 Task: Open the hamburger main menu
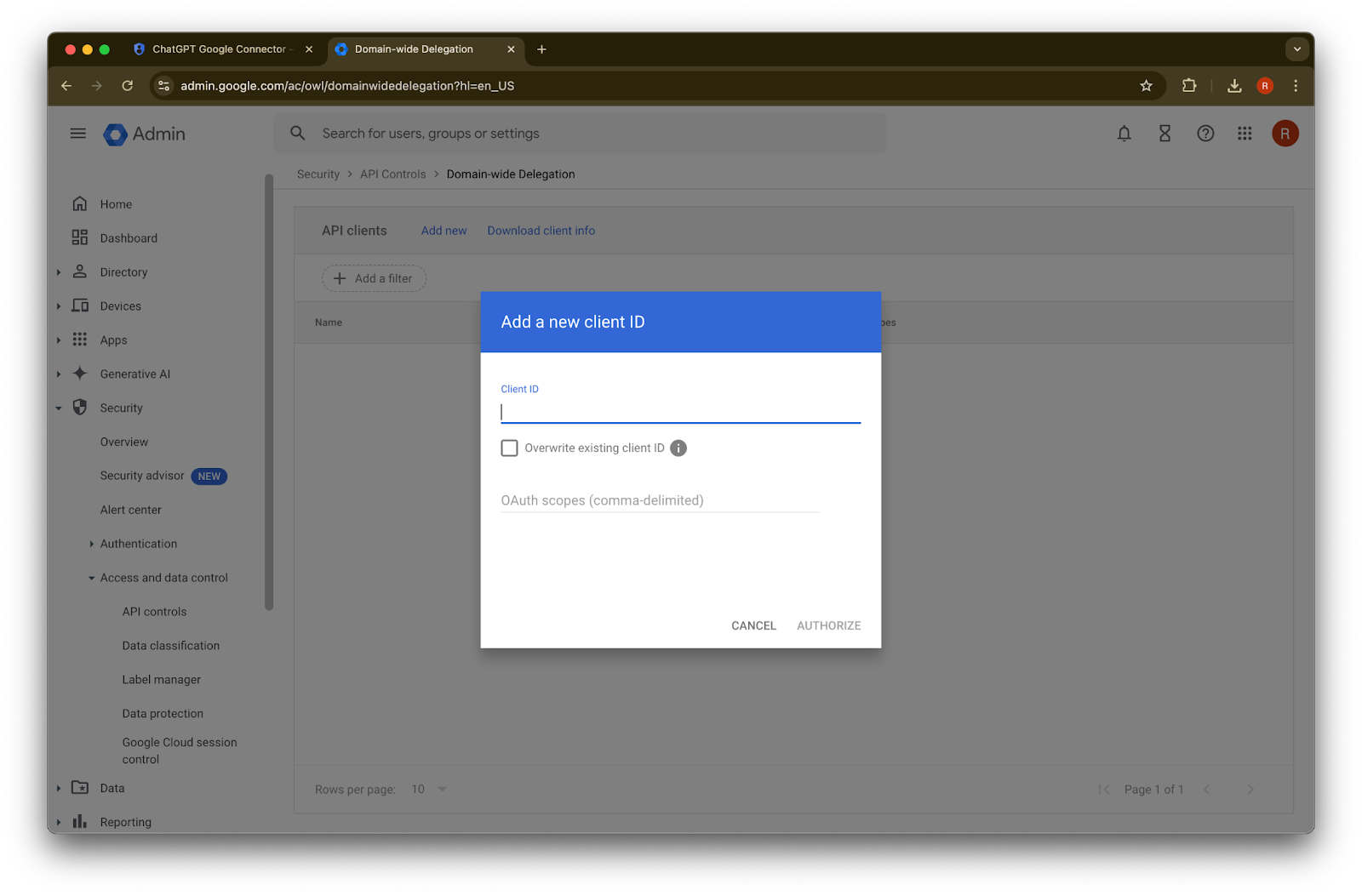[78, 134]
